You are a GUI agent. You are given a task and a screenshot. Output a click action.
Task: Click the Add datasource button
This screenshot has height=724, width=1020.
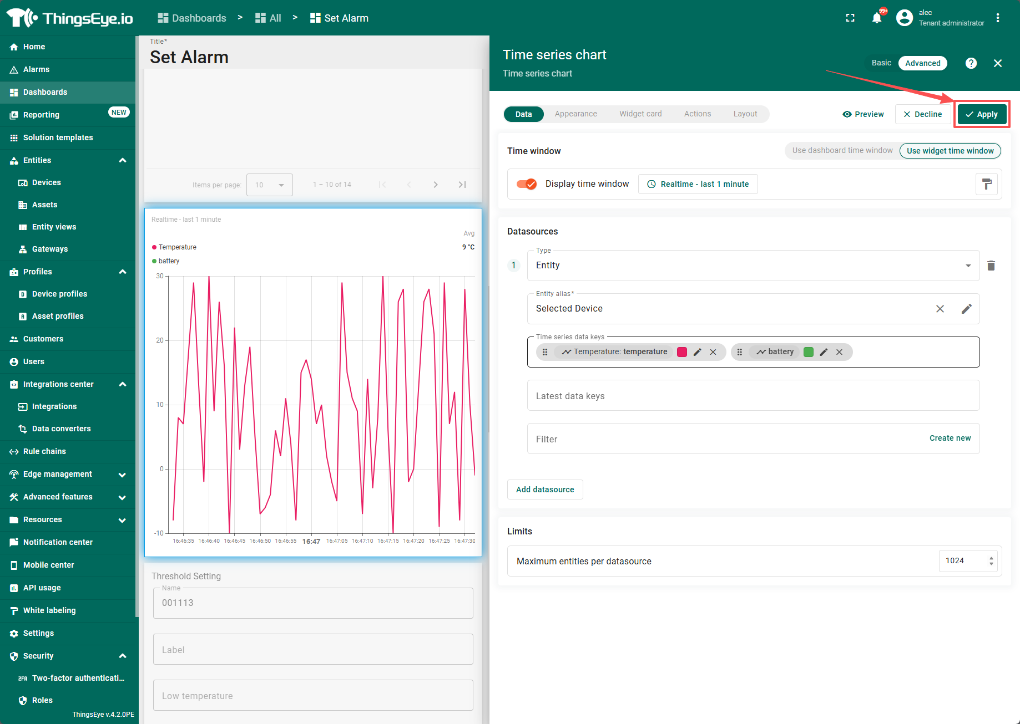[545, 490]
